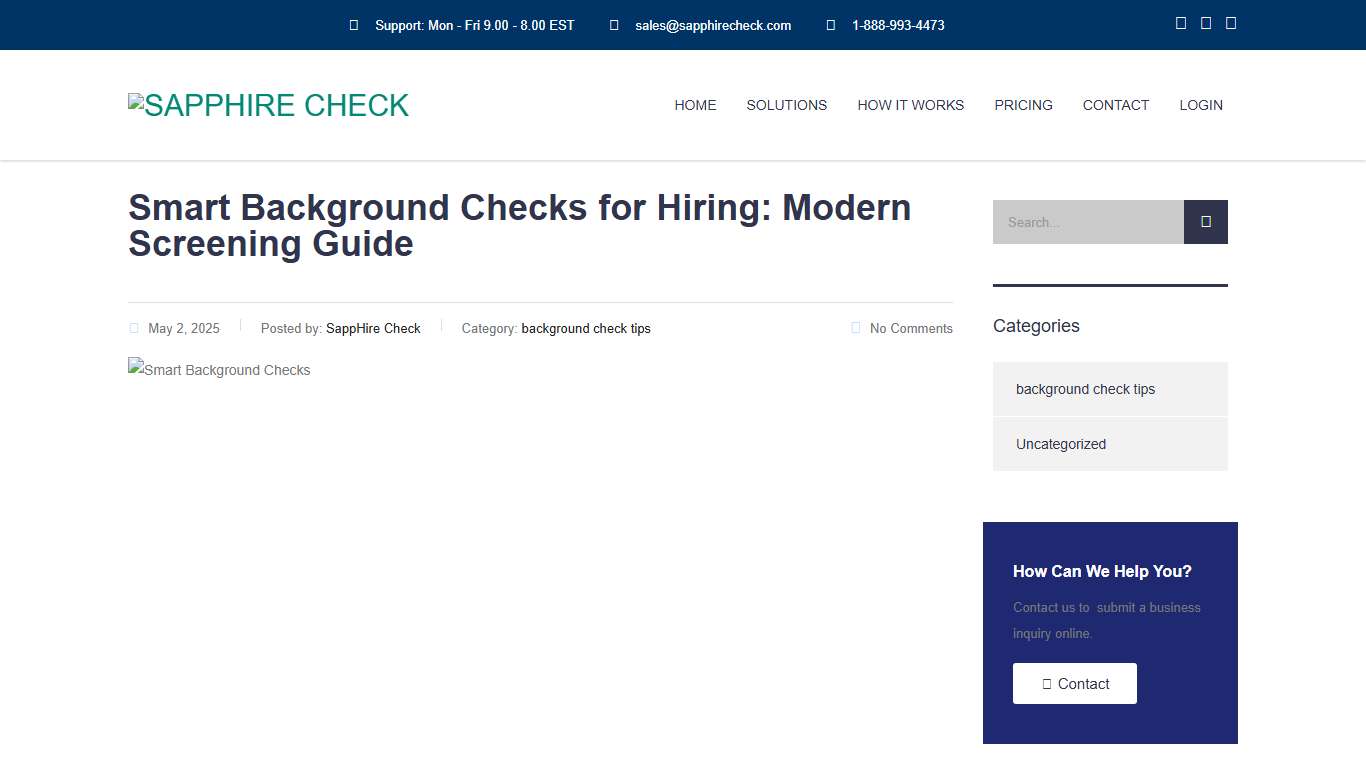
Task: Click the Sapphire Check logo
Action: (268, 105)
